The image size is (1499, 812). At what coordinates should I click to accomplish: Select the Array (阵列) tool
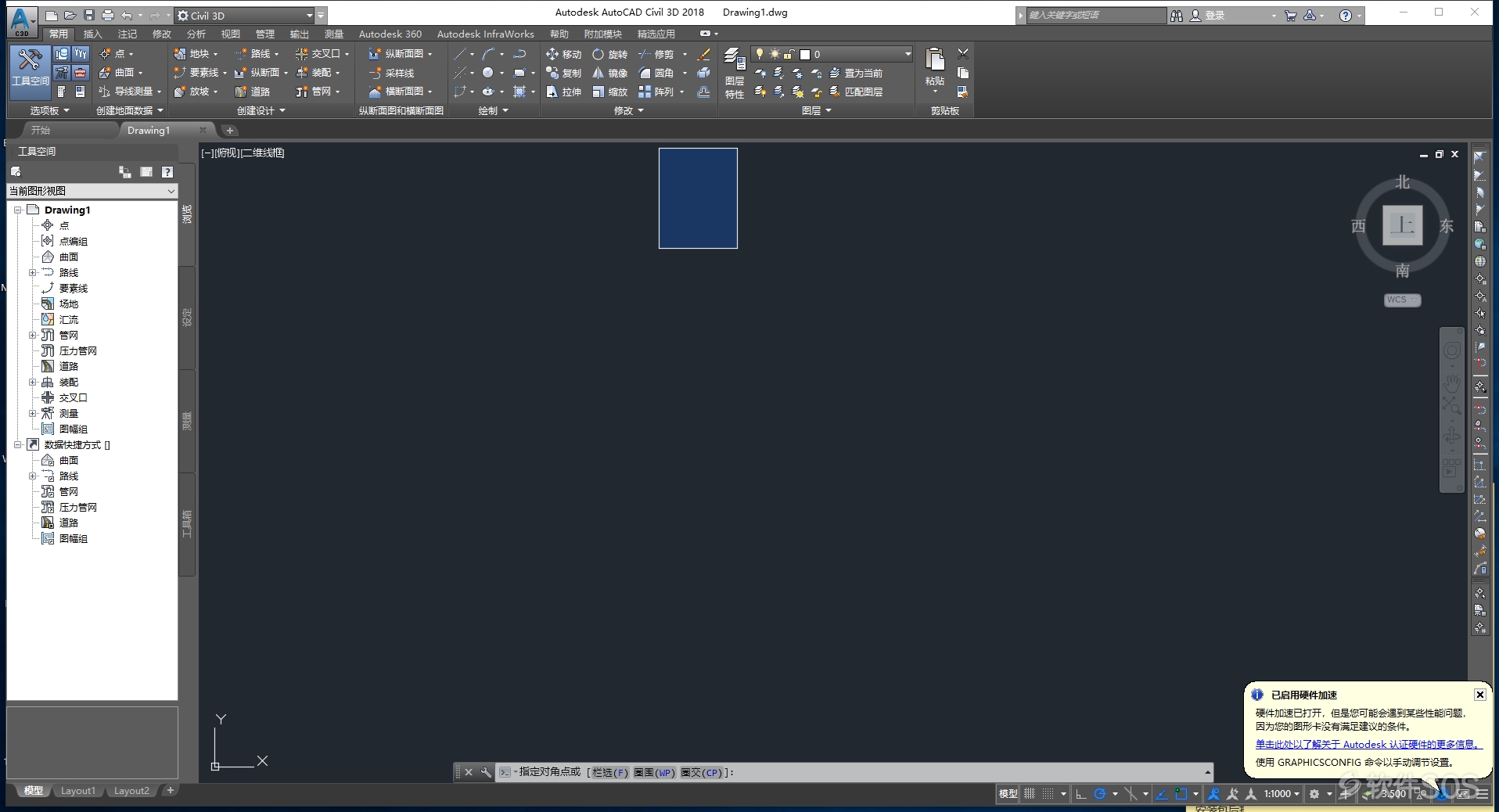click(657, 92)
